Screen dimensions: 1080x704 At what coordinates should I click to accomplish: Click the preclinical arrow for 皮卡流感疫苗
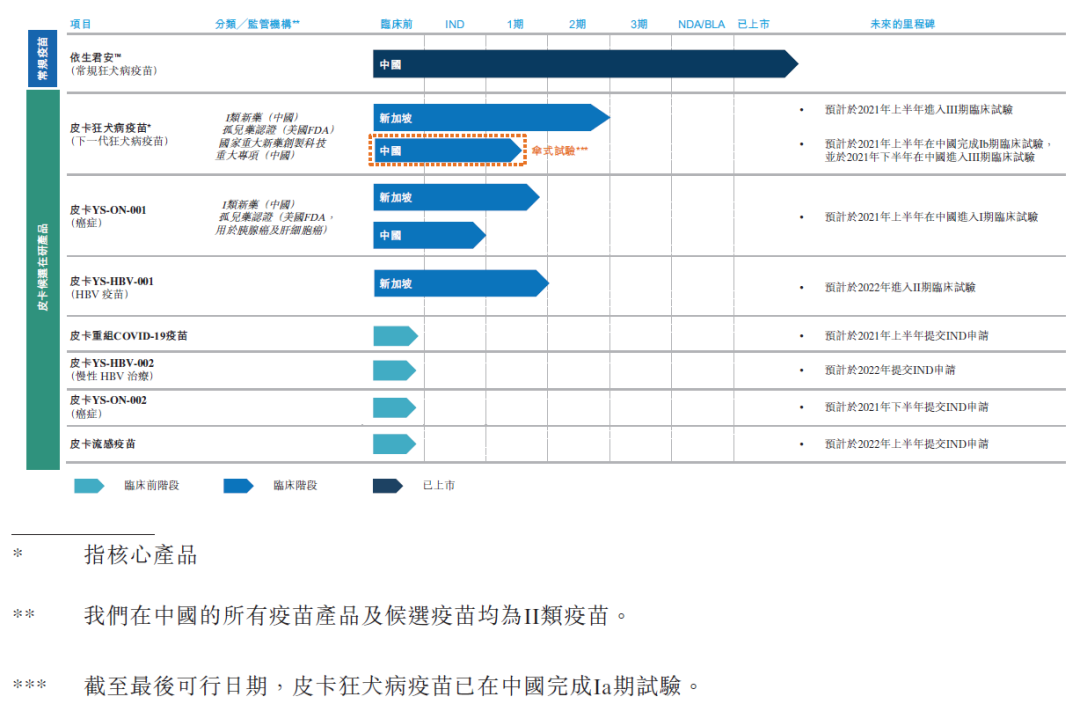click(395, 444)
